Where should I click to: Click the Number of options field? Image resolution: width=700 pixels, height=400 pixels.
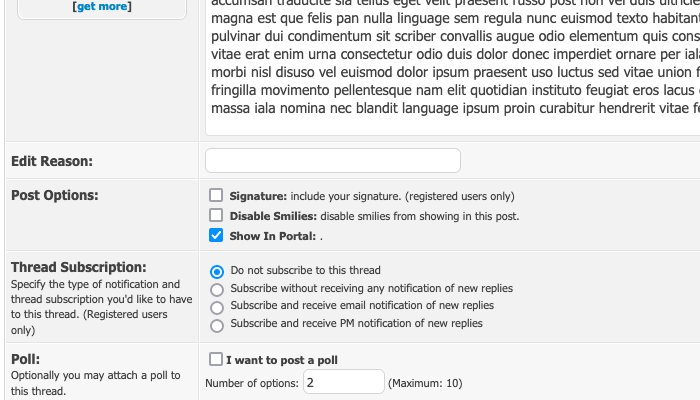click(x=343, y=382)
